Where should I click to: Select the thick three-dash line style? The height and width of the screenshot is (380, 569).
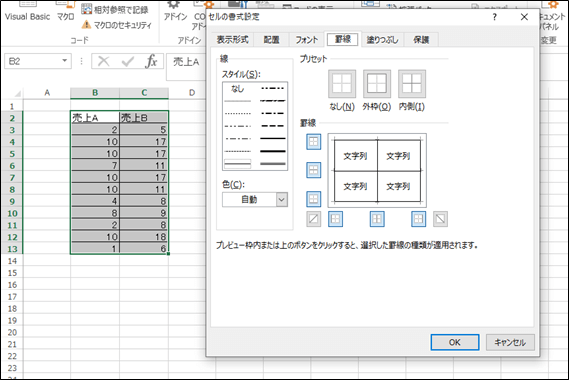(273, 126)
